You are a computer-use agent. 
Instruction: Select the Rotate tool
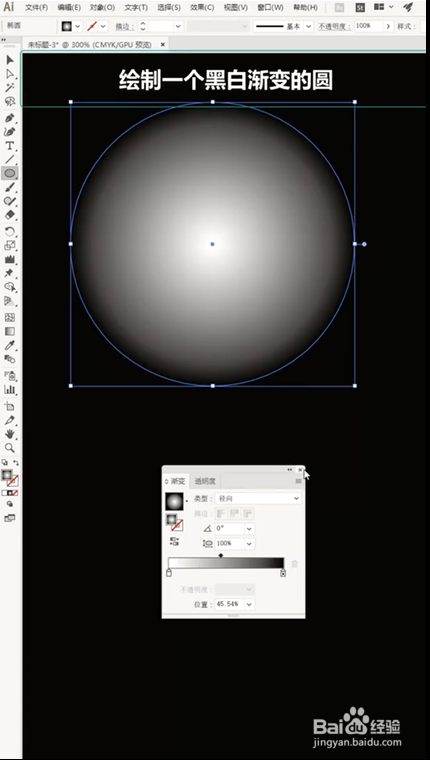pos(10,232)
